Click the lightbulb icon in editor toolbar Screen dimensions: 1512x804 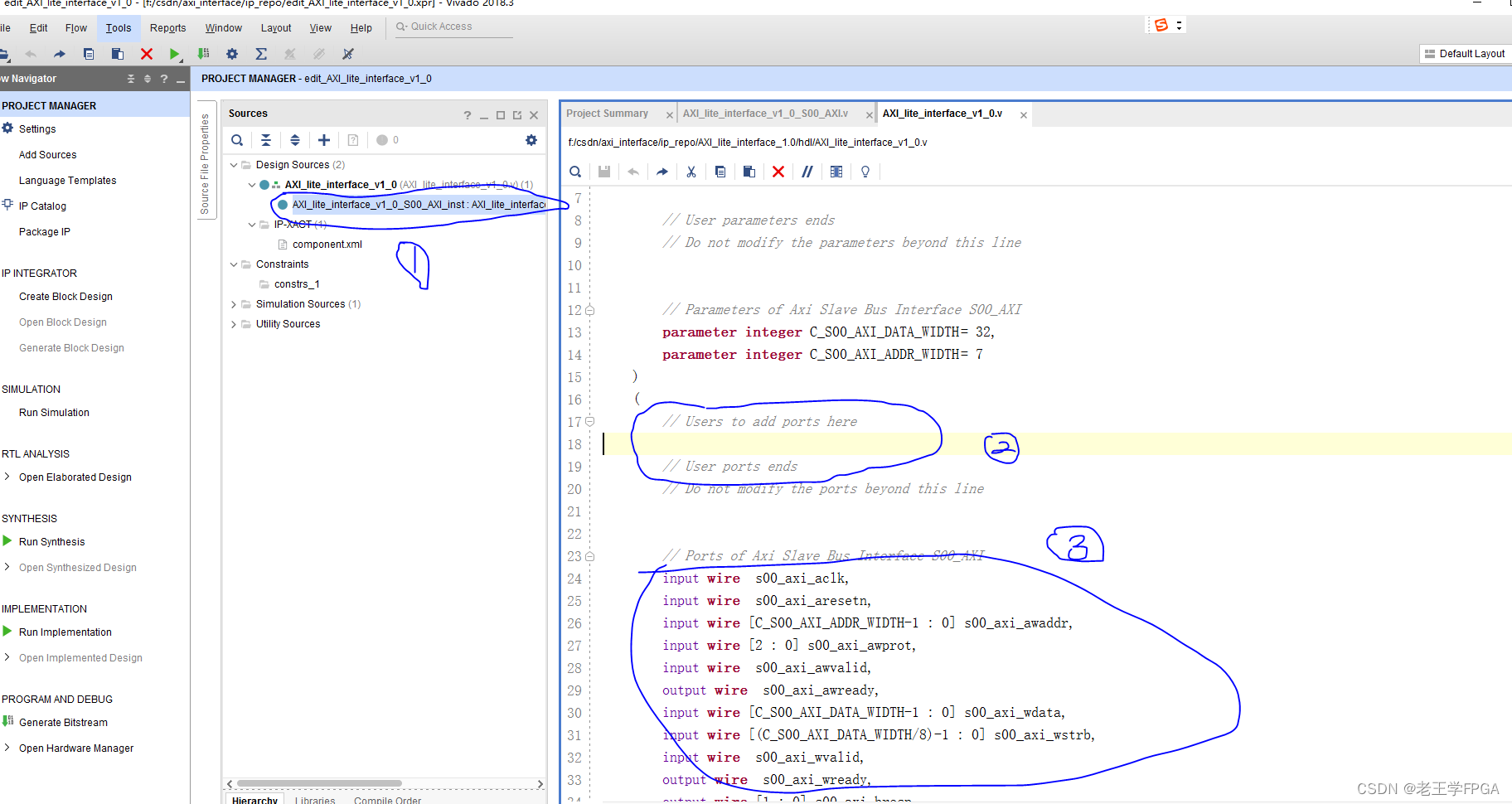click(x=865, y=172)
